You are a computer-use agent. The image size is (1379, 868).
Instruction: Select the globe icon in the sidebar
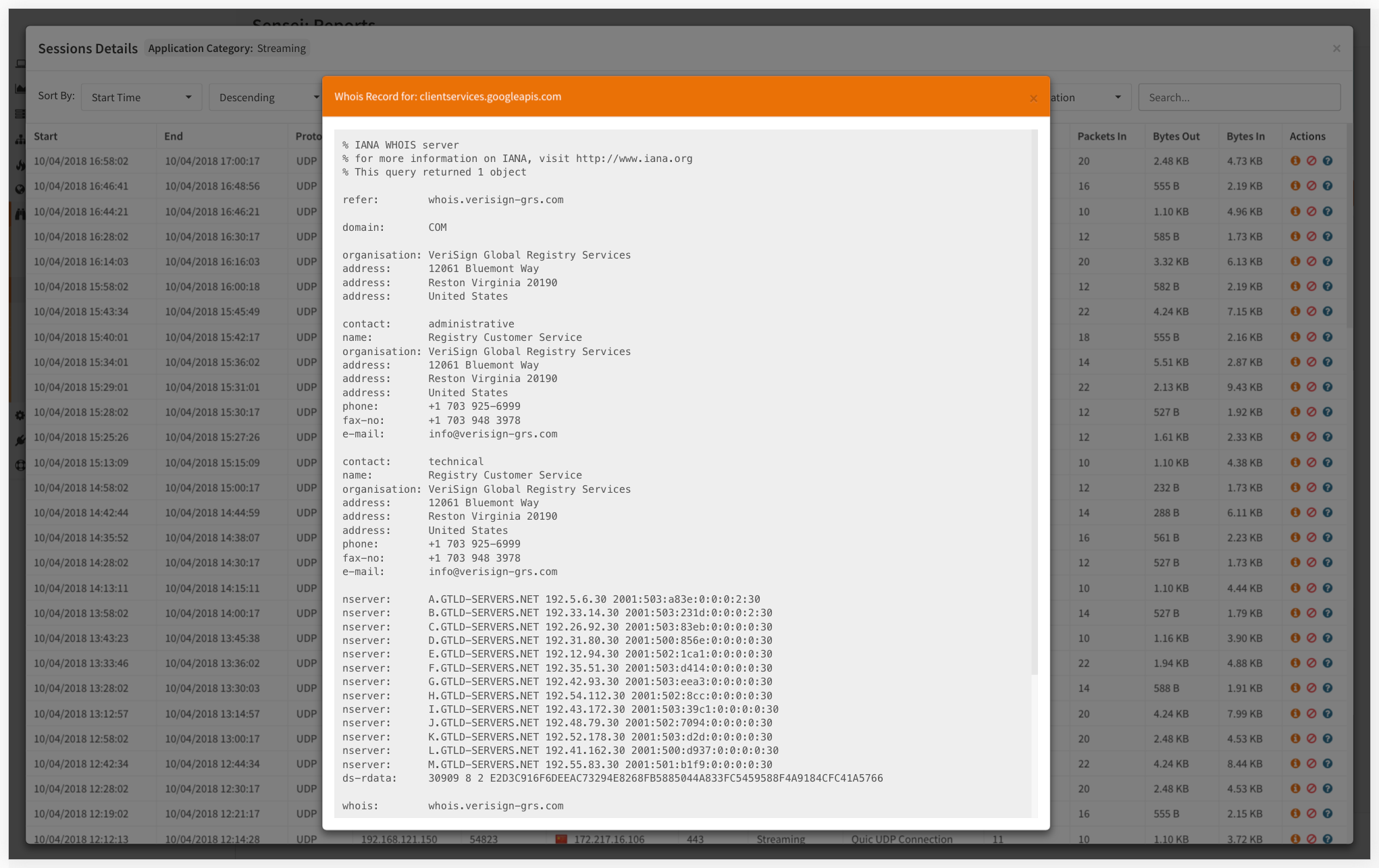pyautogui.click(x=20, y=189)
